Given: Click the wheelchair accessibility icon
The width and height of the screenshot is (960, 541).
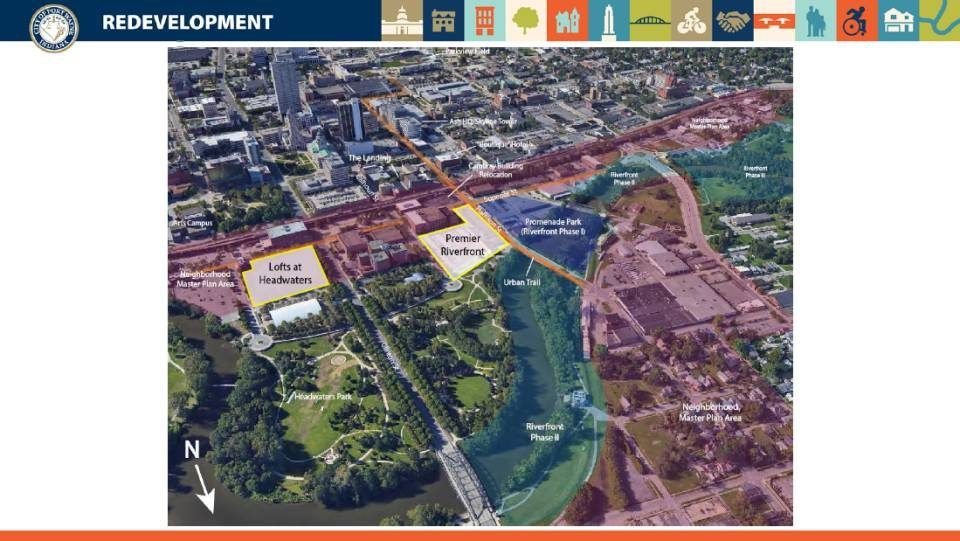Looking at the screenshot, I should pos(856,21).
